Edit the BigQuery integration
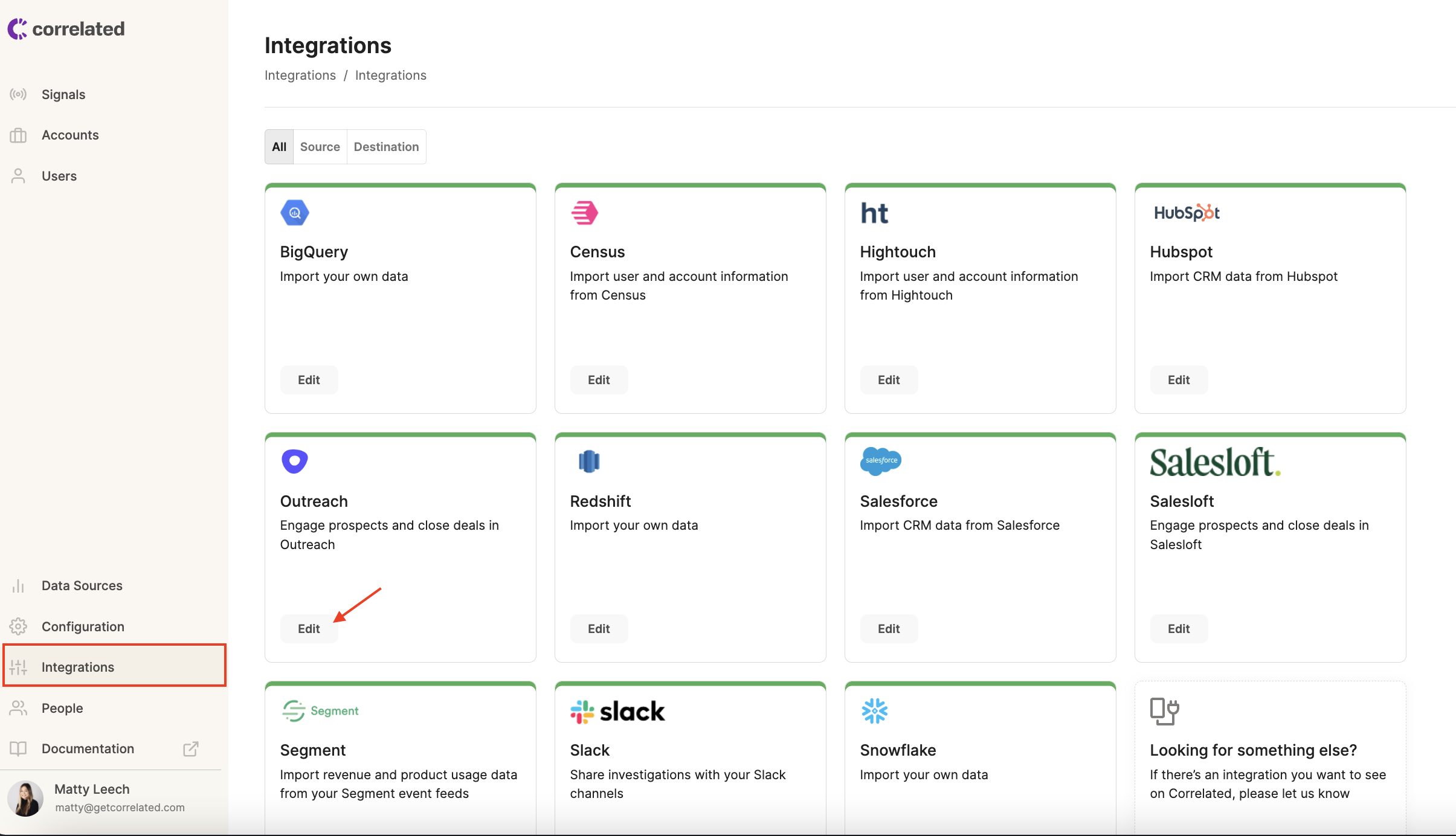This screenshot has height=836, width=1456. click(x=309, y=380)
